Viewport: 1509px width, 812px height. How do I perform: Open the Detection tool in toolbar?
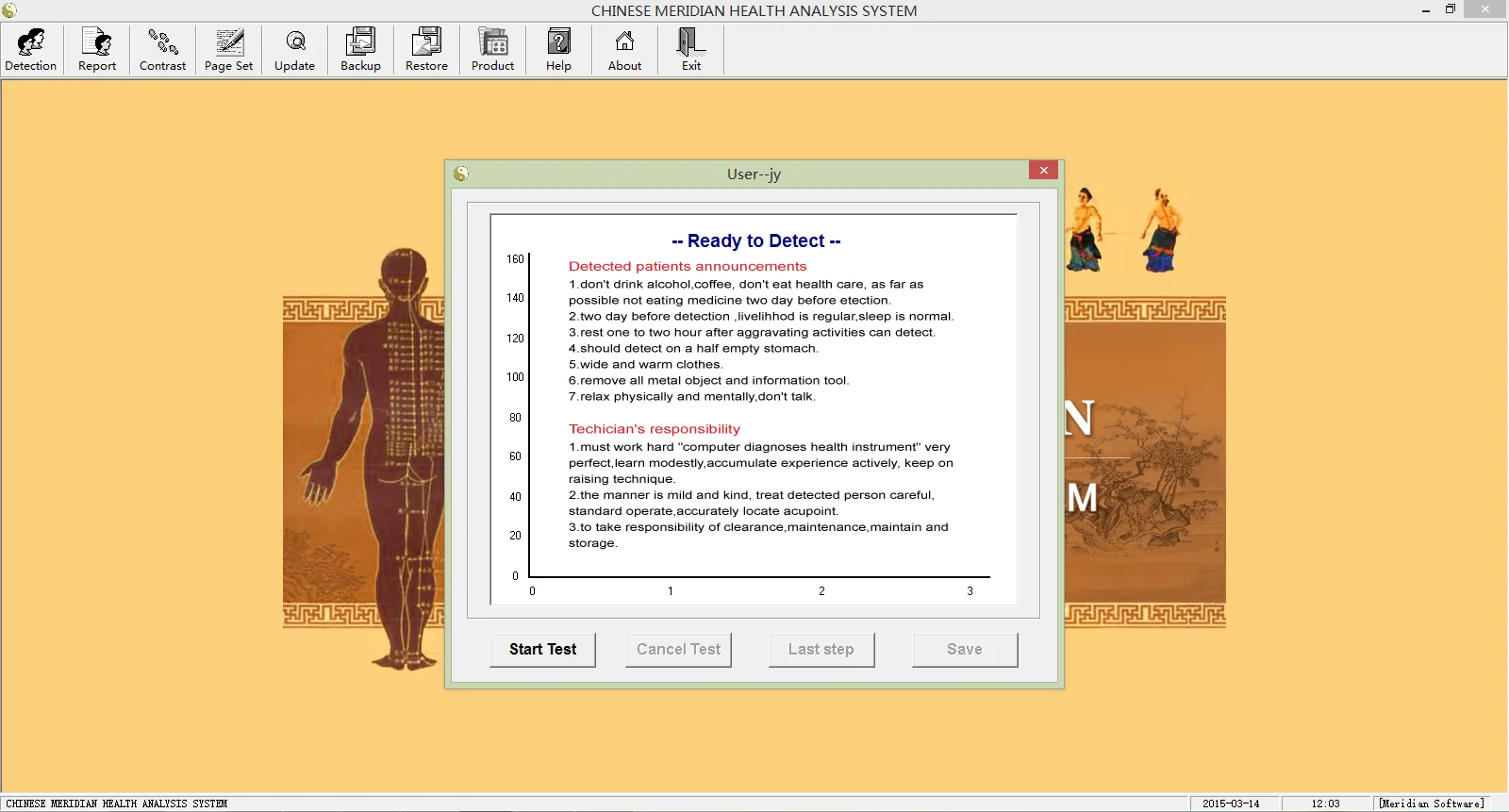coord(31,50)
